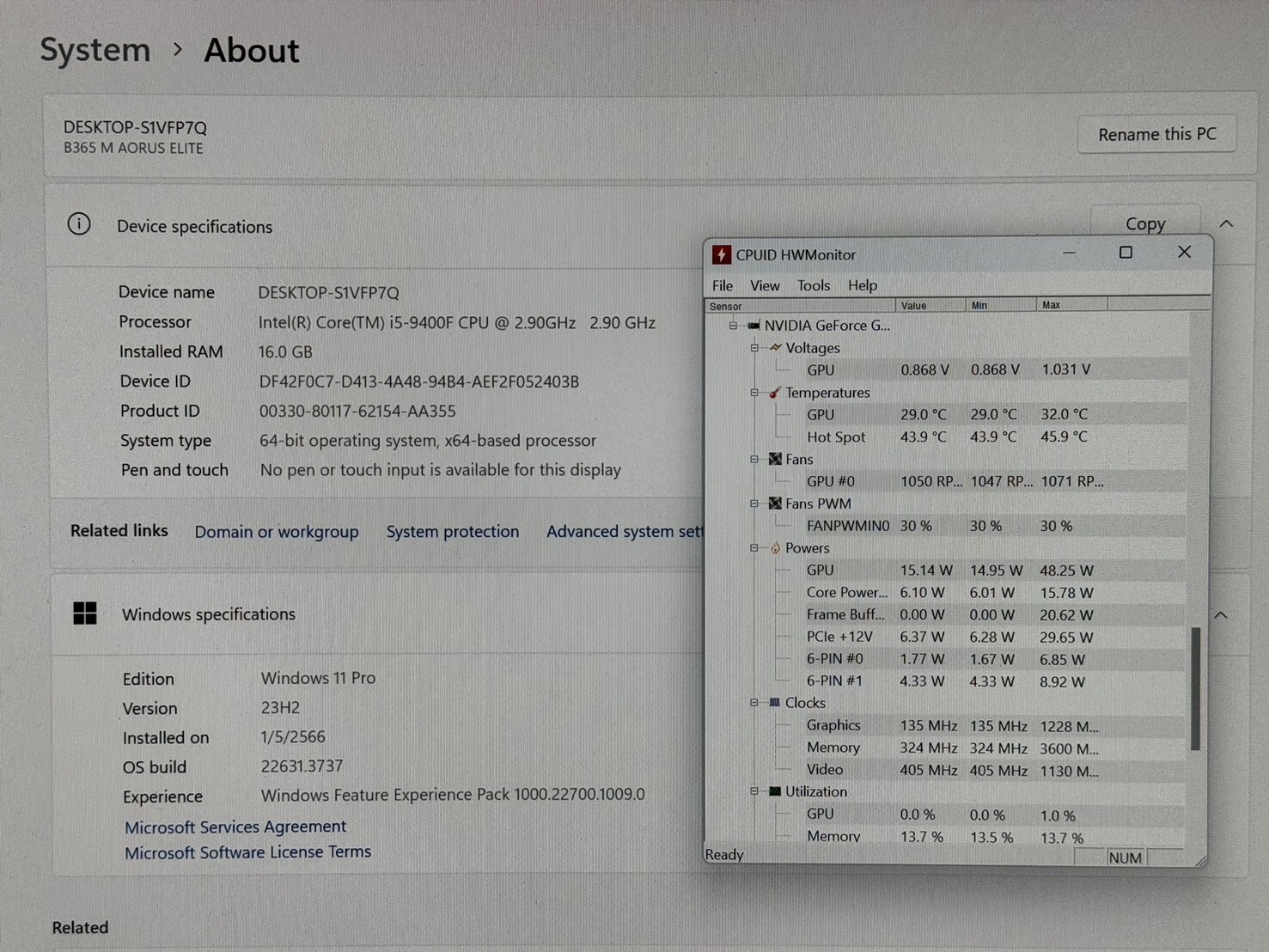Click the Fans category icon
Viewport: 1269px width, 952px height.
pyautogui.click(x=775, y=459)
